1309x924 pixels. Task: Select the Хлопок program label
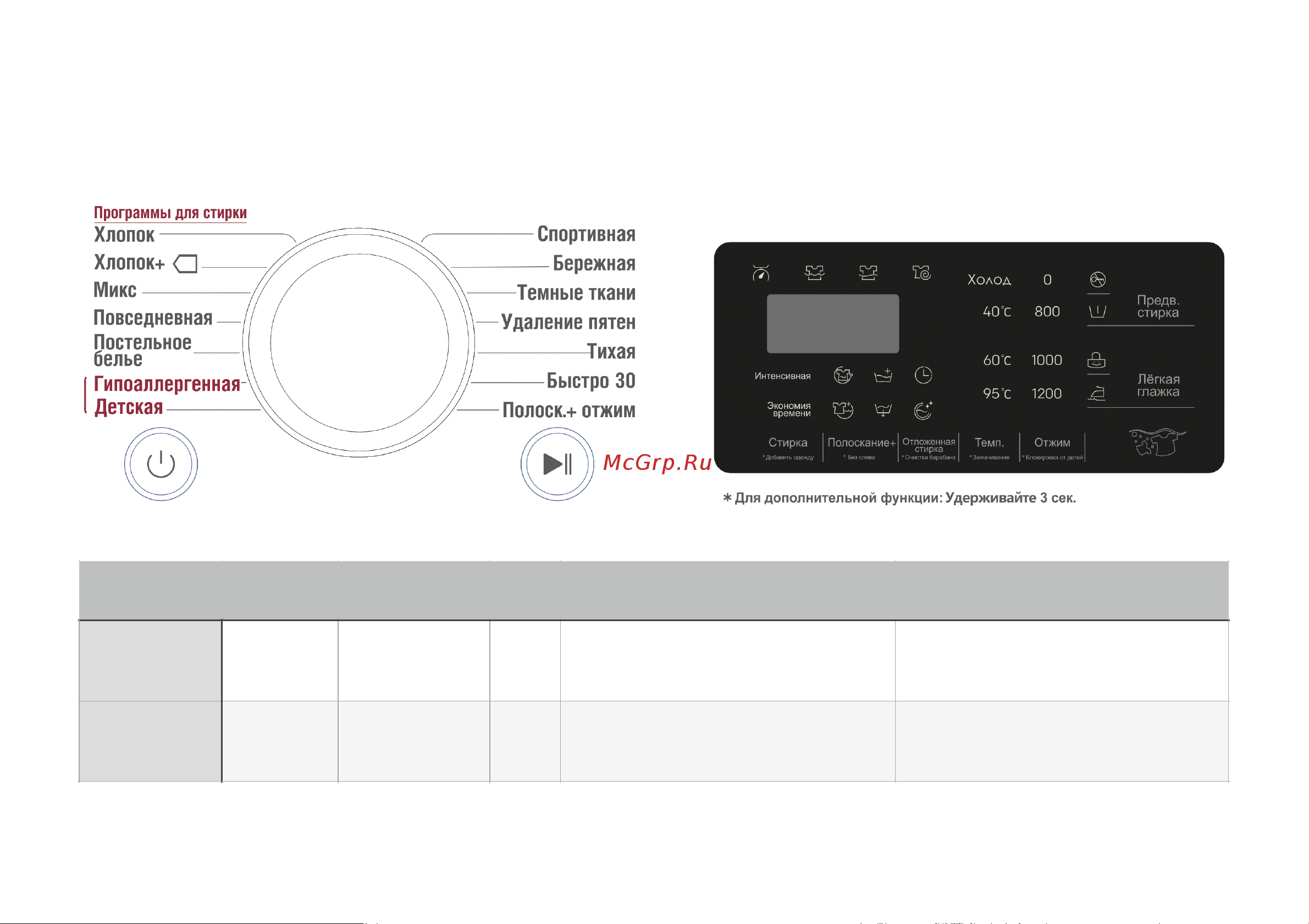click(124, 234)
